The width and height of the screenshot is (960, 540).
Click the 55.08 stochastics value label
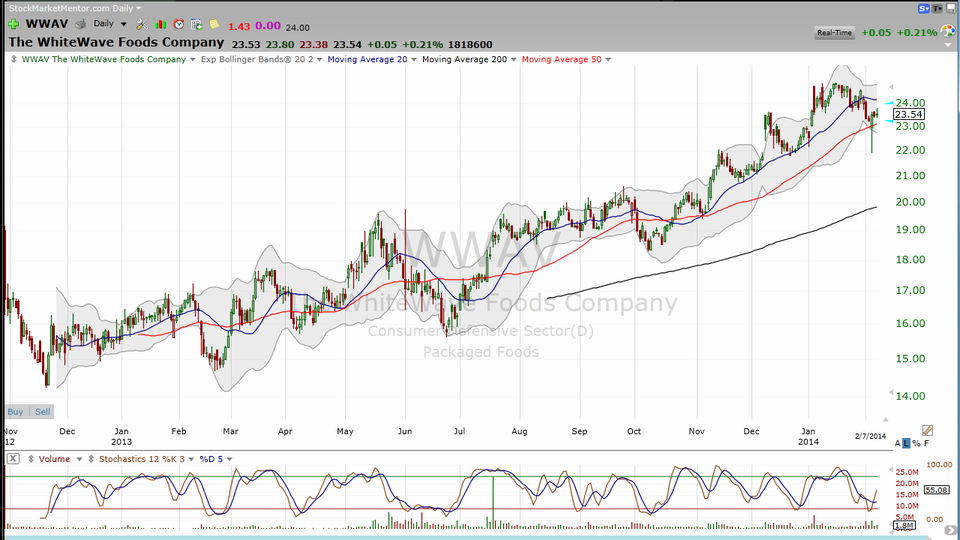936,490
